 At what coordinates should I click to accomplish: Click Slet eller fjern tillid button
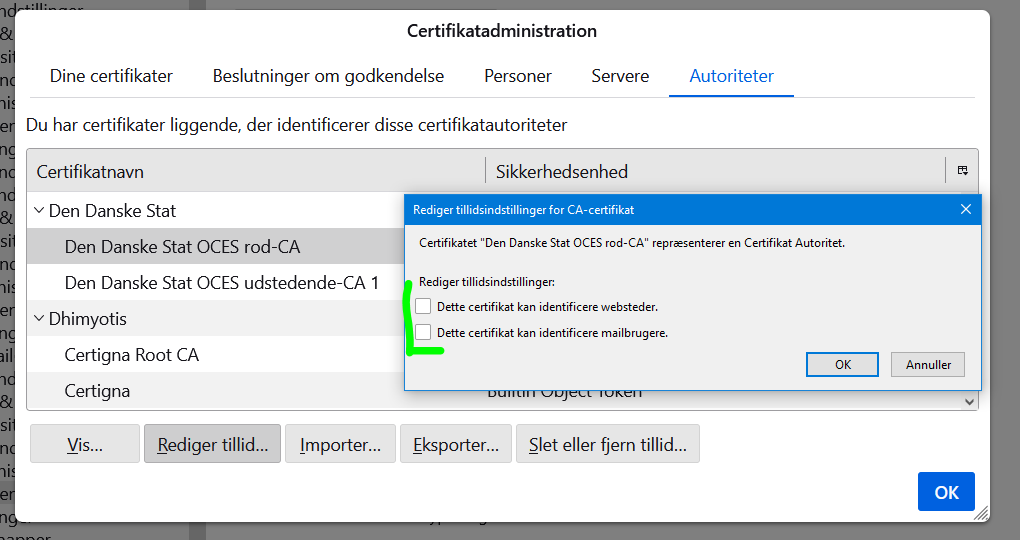click(607, 445)
